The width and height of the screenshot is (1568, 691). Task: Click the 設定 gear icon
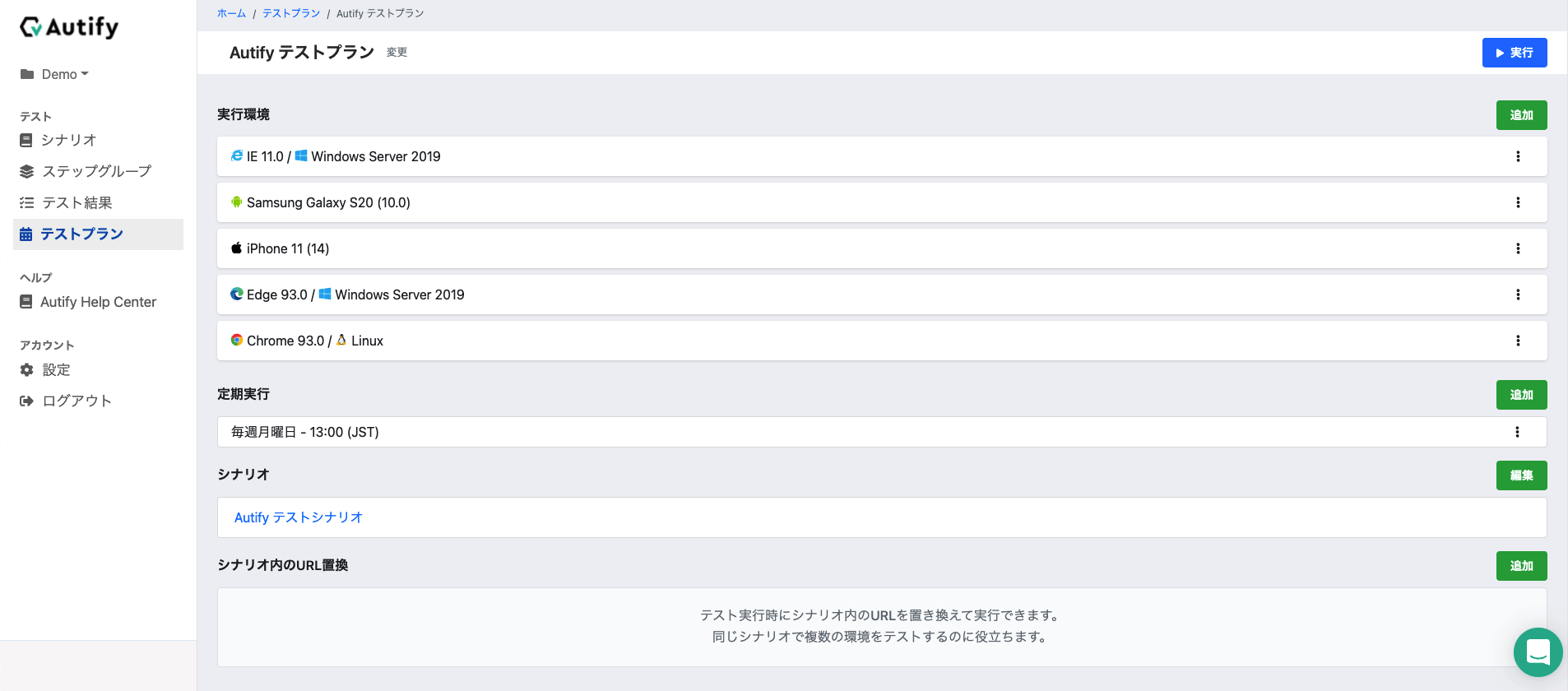pyautogui.click(x=26, y=369)
